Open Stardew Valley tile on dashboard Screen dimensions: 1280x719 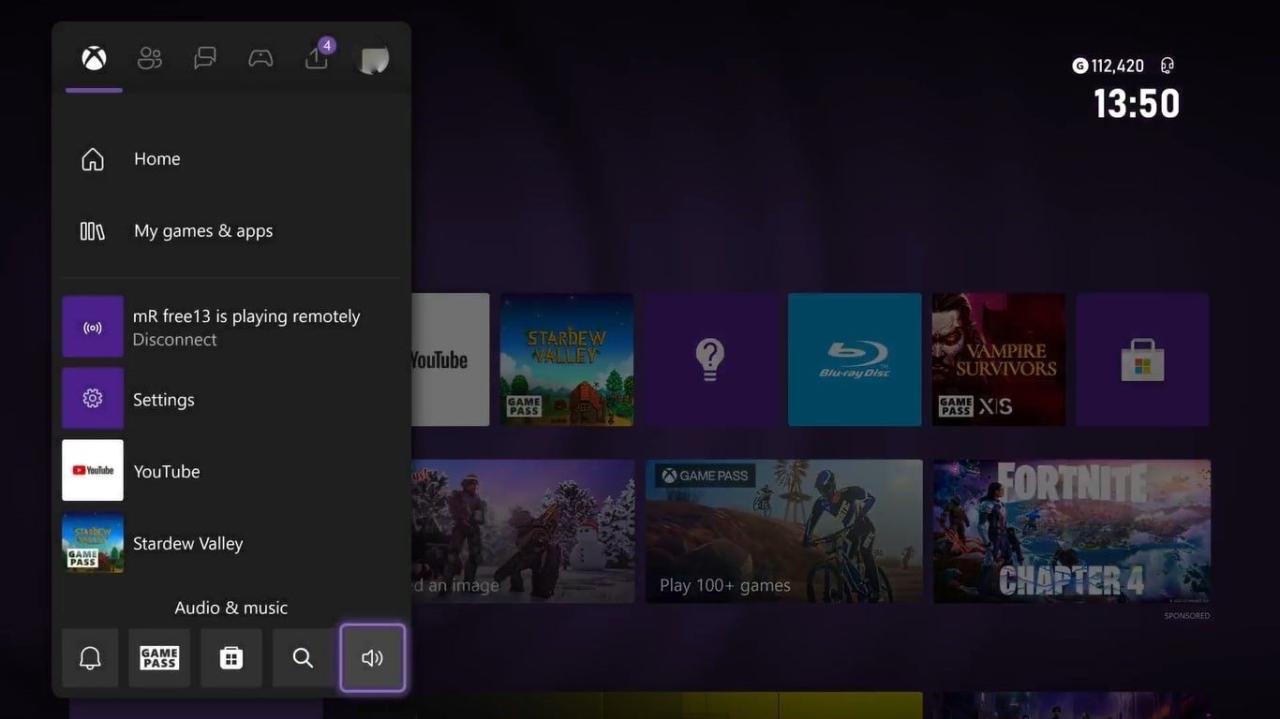click(x=567, y=360)
